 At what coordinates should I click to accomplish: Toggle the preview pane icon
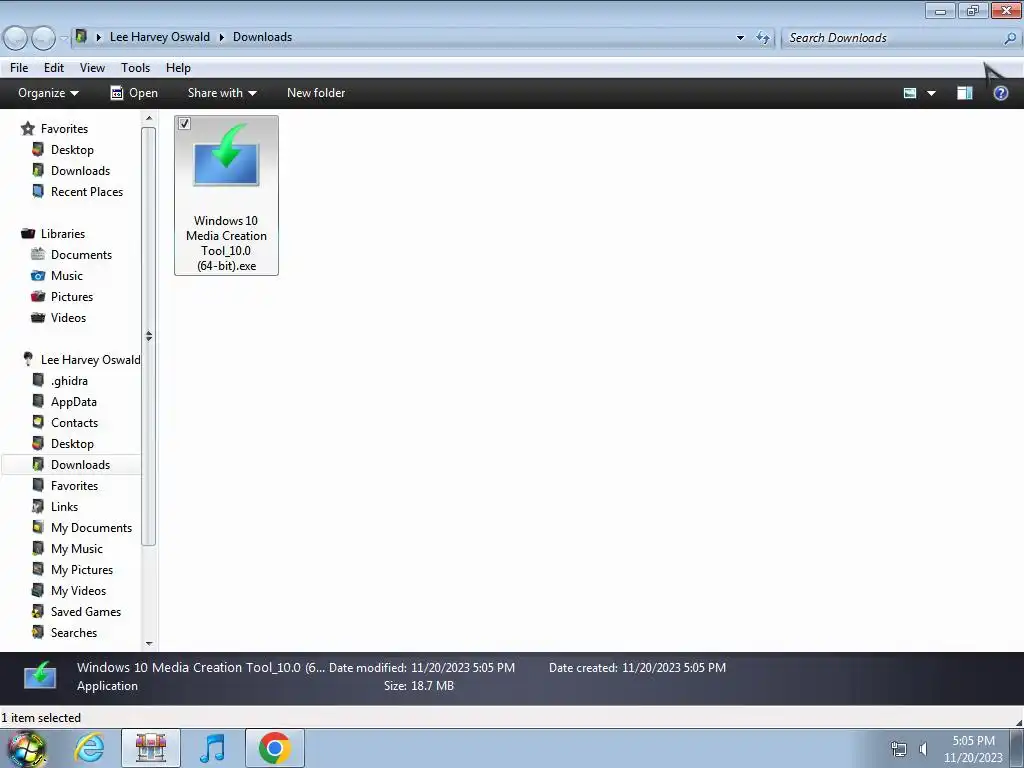pos(965,93)
